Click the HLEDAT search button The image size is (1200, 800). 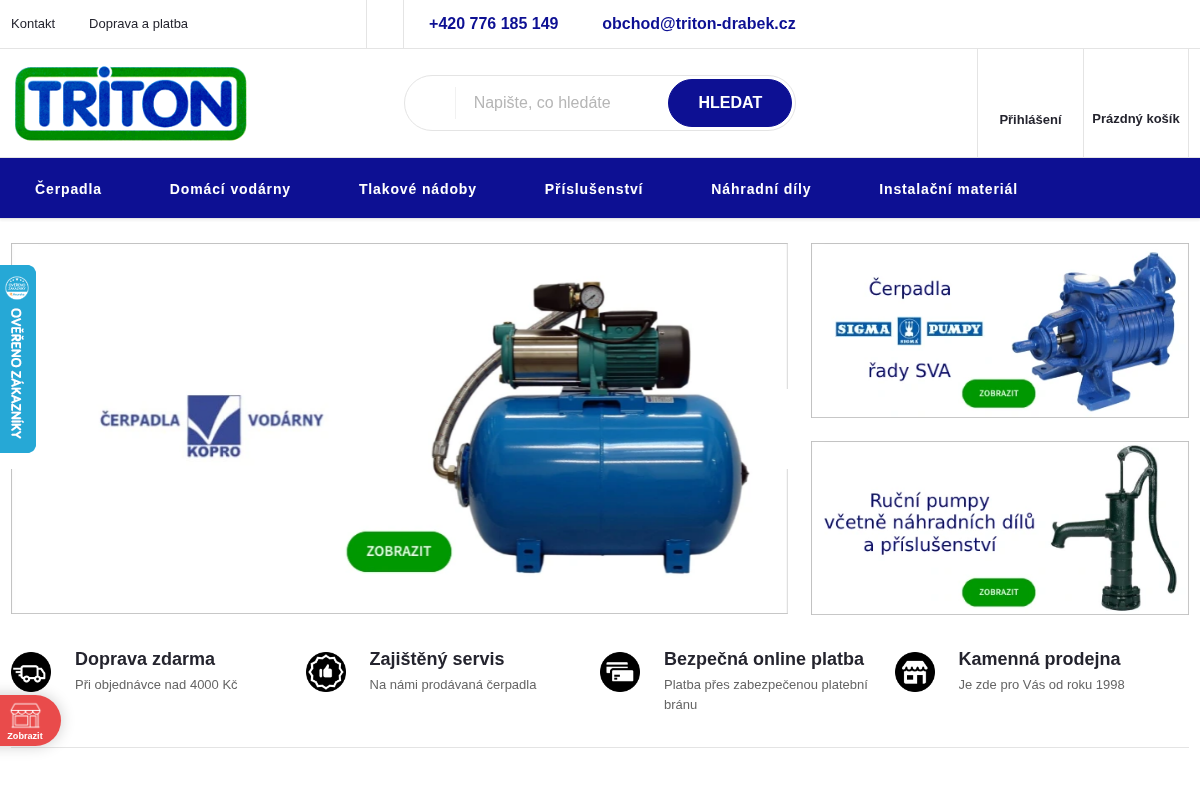(x=730, y=103)
